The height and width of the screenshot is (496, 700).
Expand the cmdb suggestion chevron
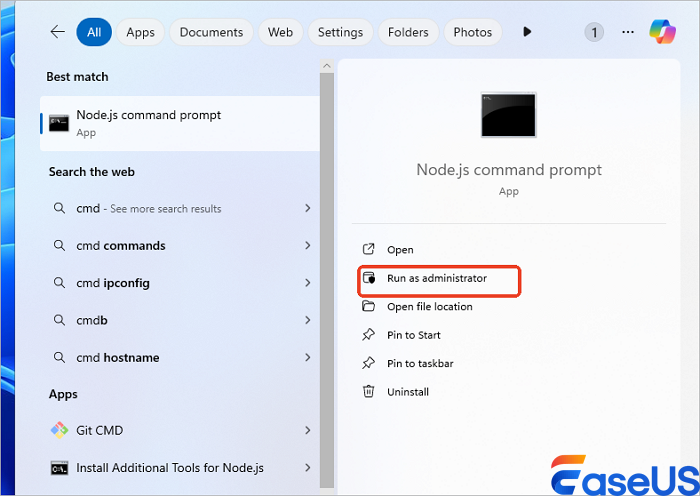(308, 320)
